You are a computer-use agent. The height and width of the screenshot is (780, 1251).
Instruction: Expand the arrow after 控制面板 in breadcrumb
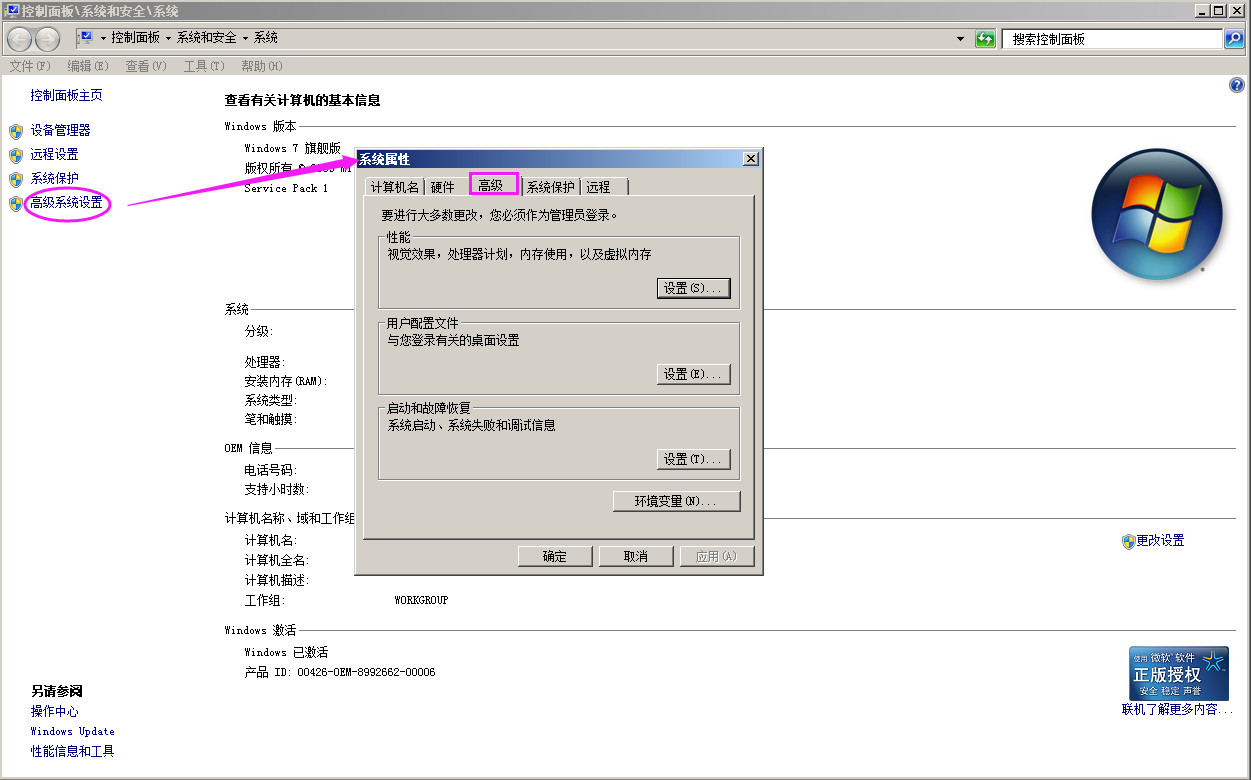pos(168,38)
